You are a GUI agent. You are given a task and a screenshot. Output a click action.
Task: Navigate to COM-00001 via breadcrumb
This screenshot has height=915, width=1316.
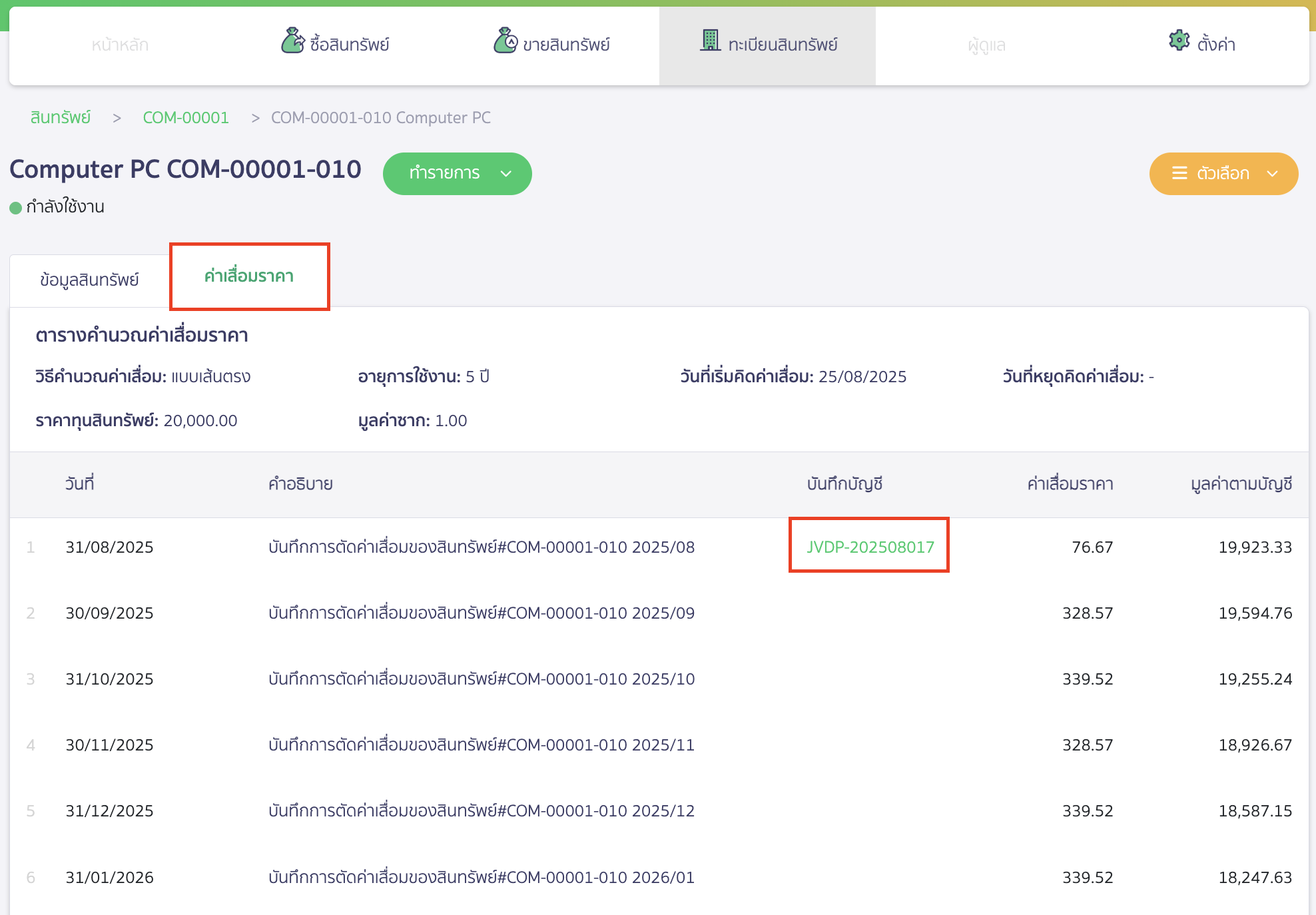coord(186,117)
